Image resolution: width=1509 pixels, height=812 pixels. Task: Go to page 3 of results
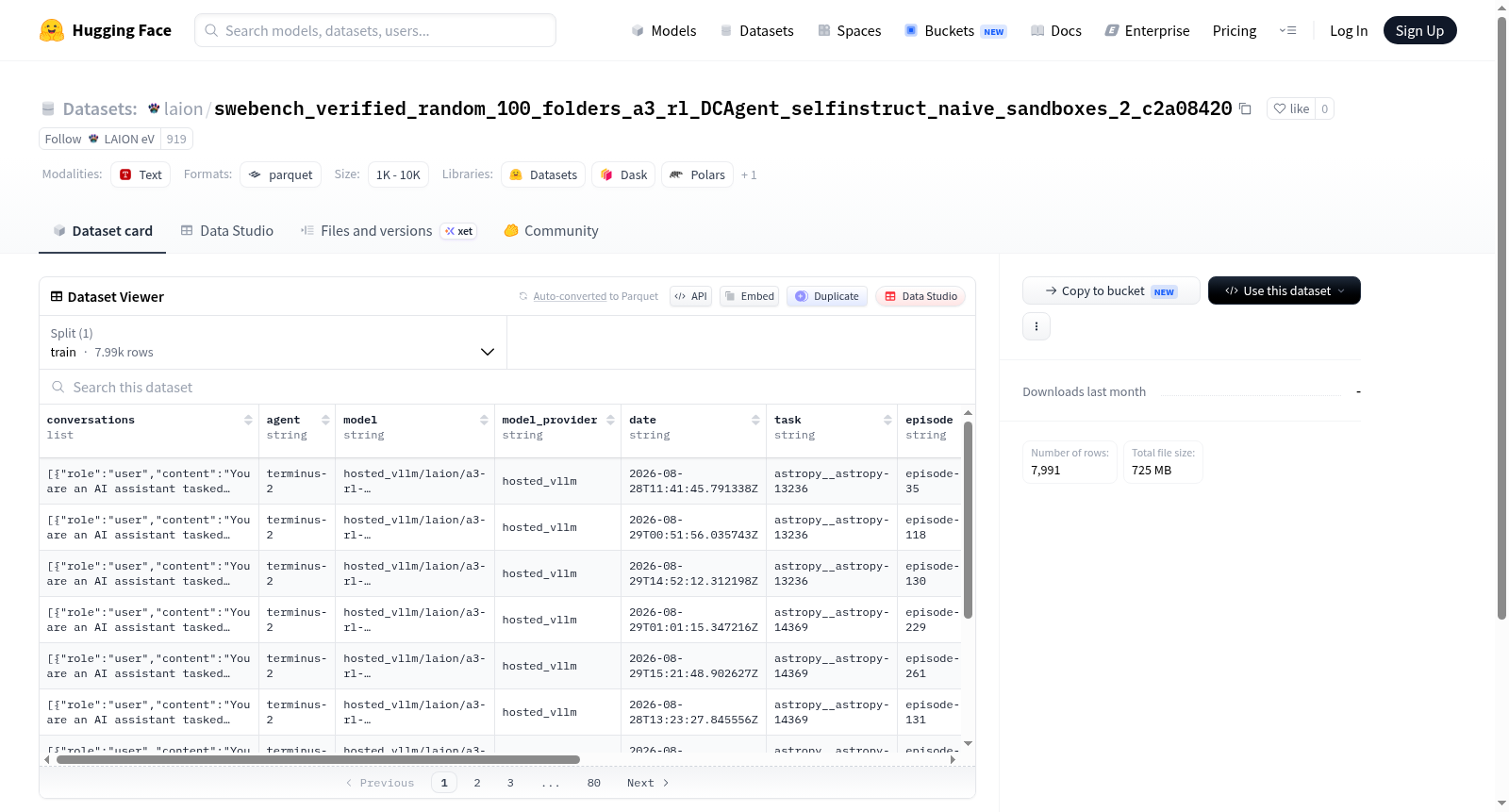(510, 783)
